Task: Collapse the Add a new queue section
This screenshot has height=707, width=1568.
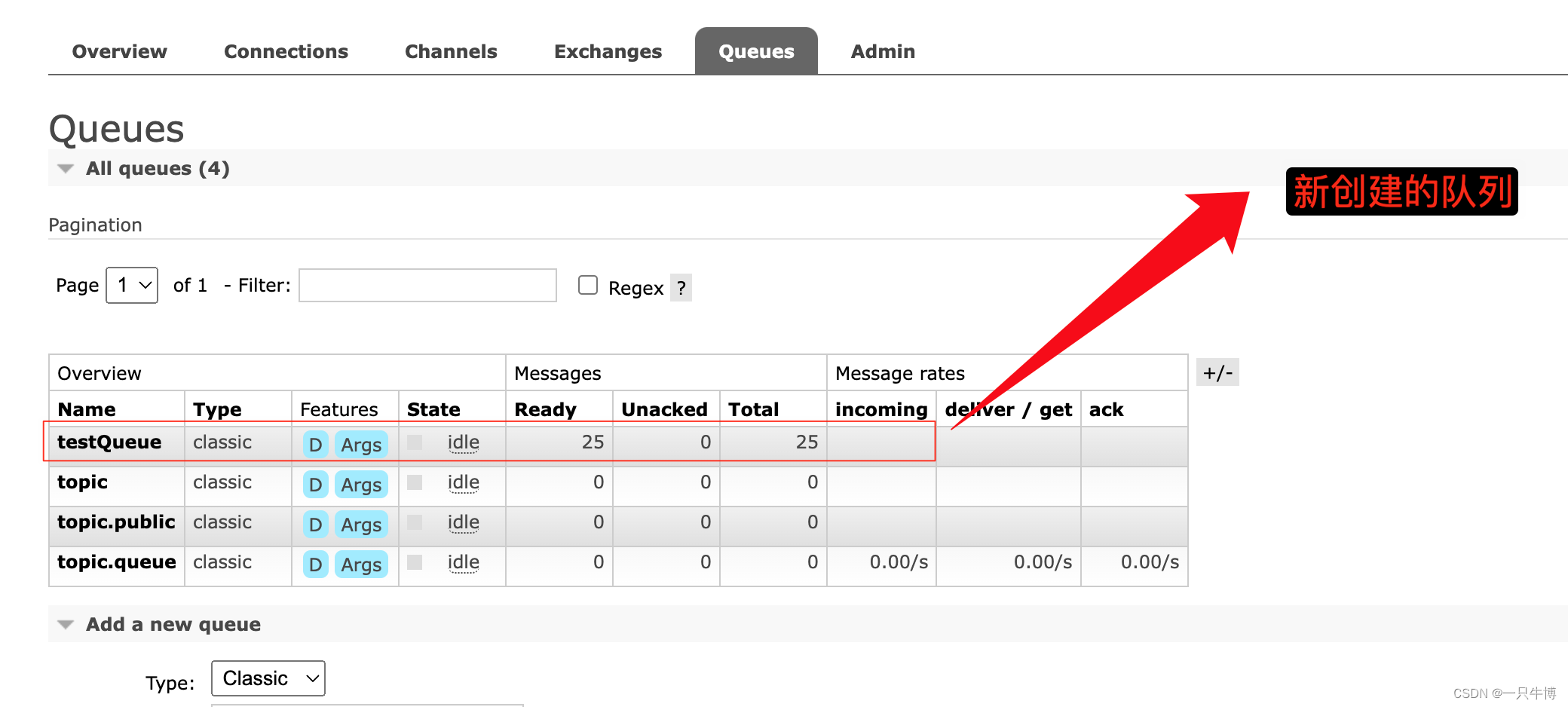Action: point(159,624)
